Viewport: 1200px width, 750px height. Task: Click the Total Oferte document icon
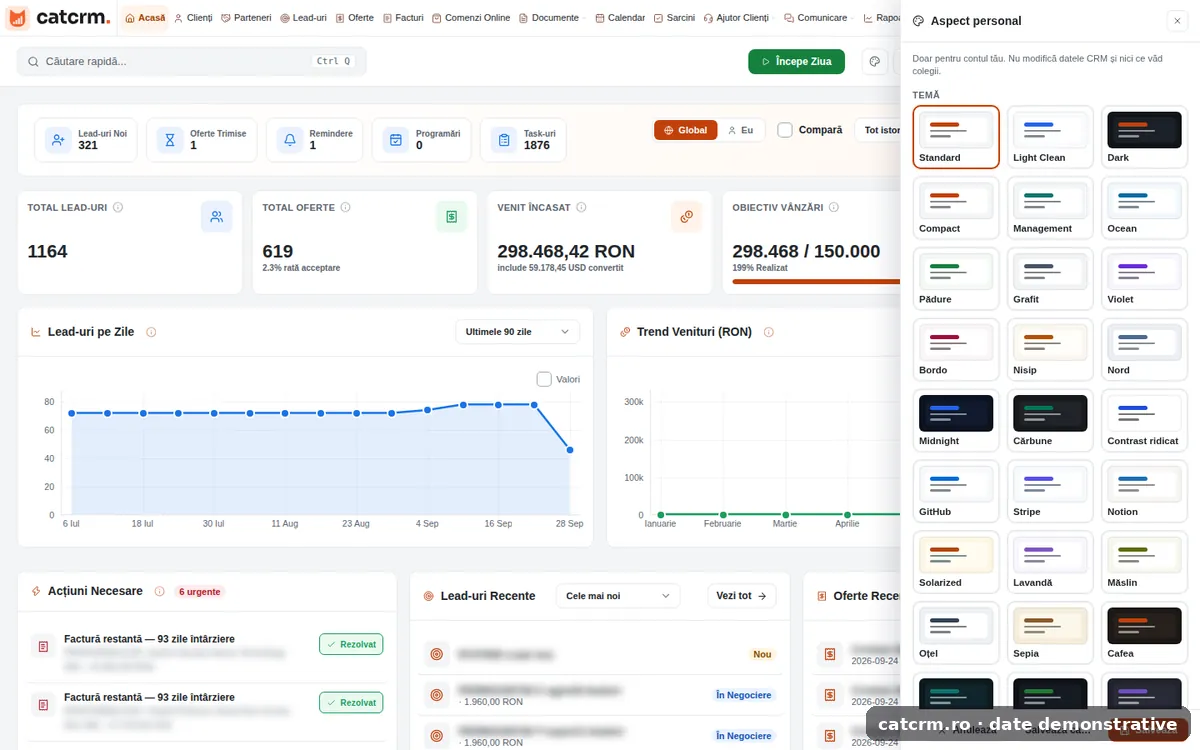451,216
